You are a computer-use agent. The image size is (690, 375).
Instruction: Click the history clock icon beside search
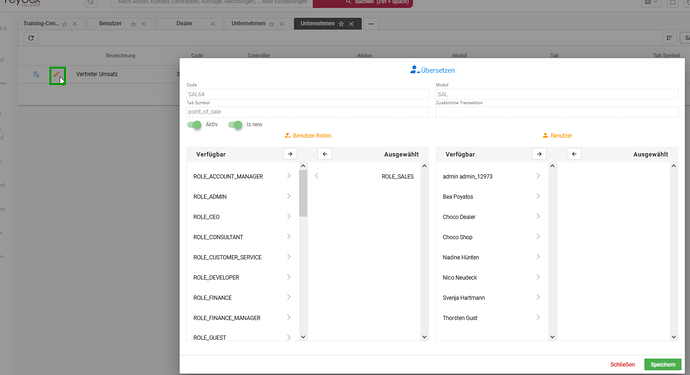pyautogui.click(x=90, y=2)
